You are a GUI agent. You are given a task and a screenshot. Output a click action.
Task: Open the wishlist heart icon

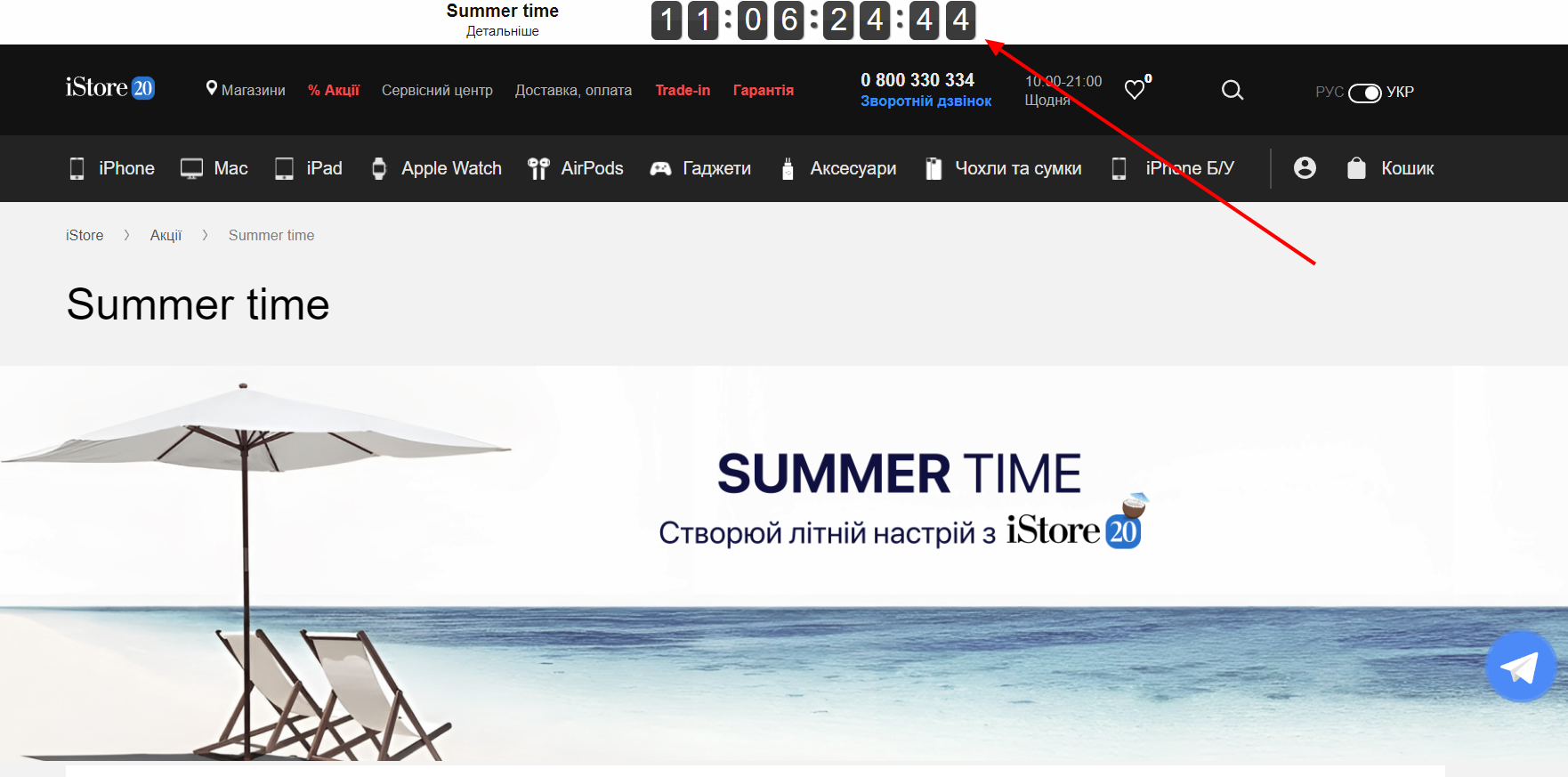pyautogui.click(x=1135, y=89)
